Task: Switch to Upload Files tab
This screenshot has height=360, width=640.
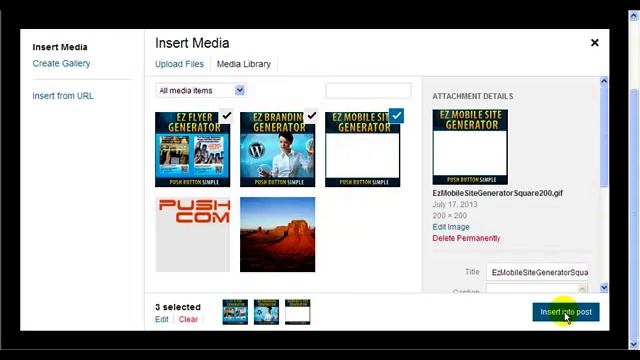Action: [x=179, y=64]
